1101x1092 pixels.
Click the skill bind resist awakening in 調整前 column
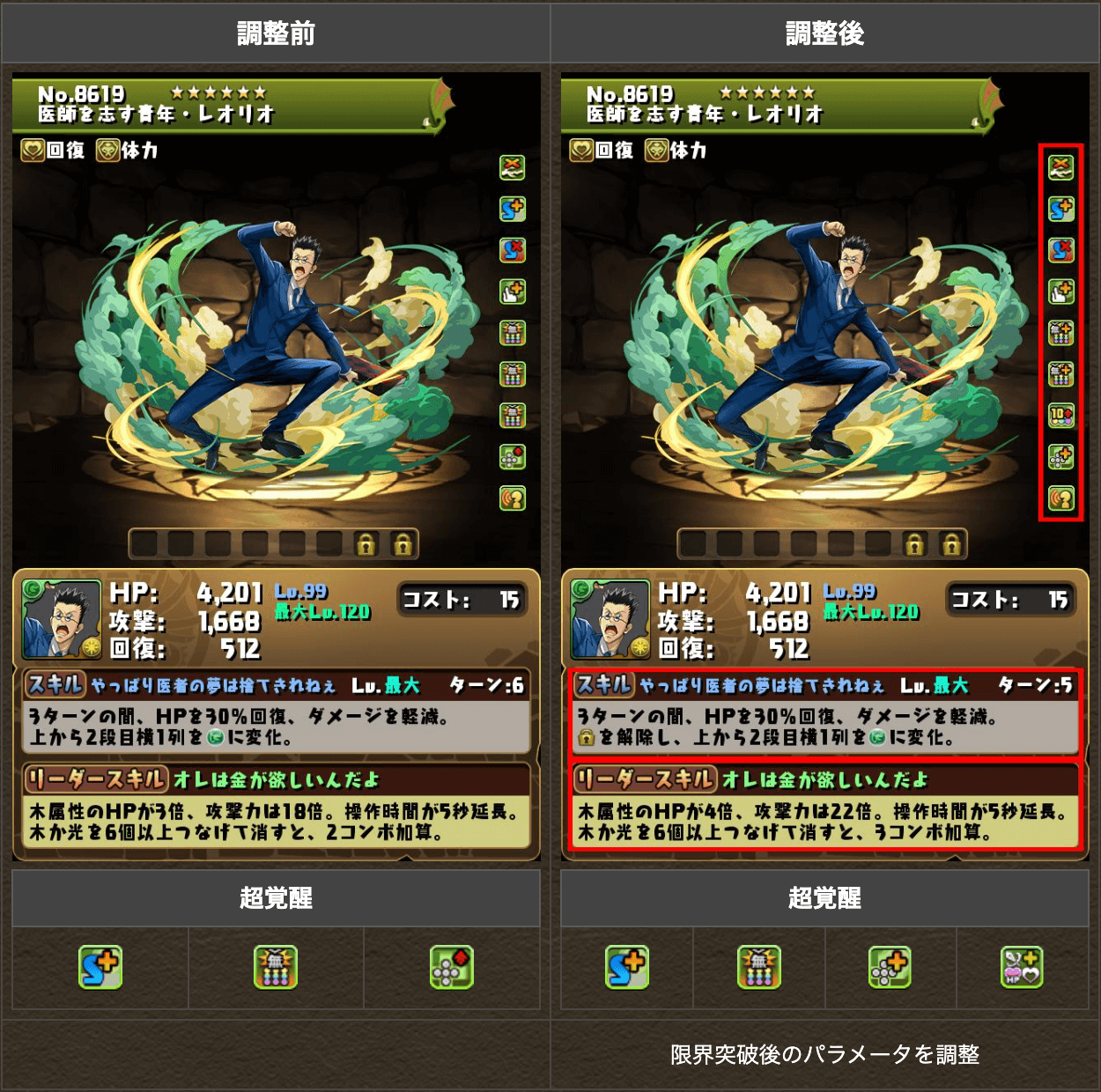click(512, 250)
